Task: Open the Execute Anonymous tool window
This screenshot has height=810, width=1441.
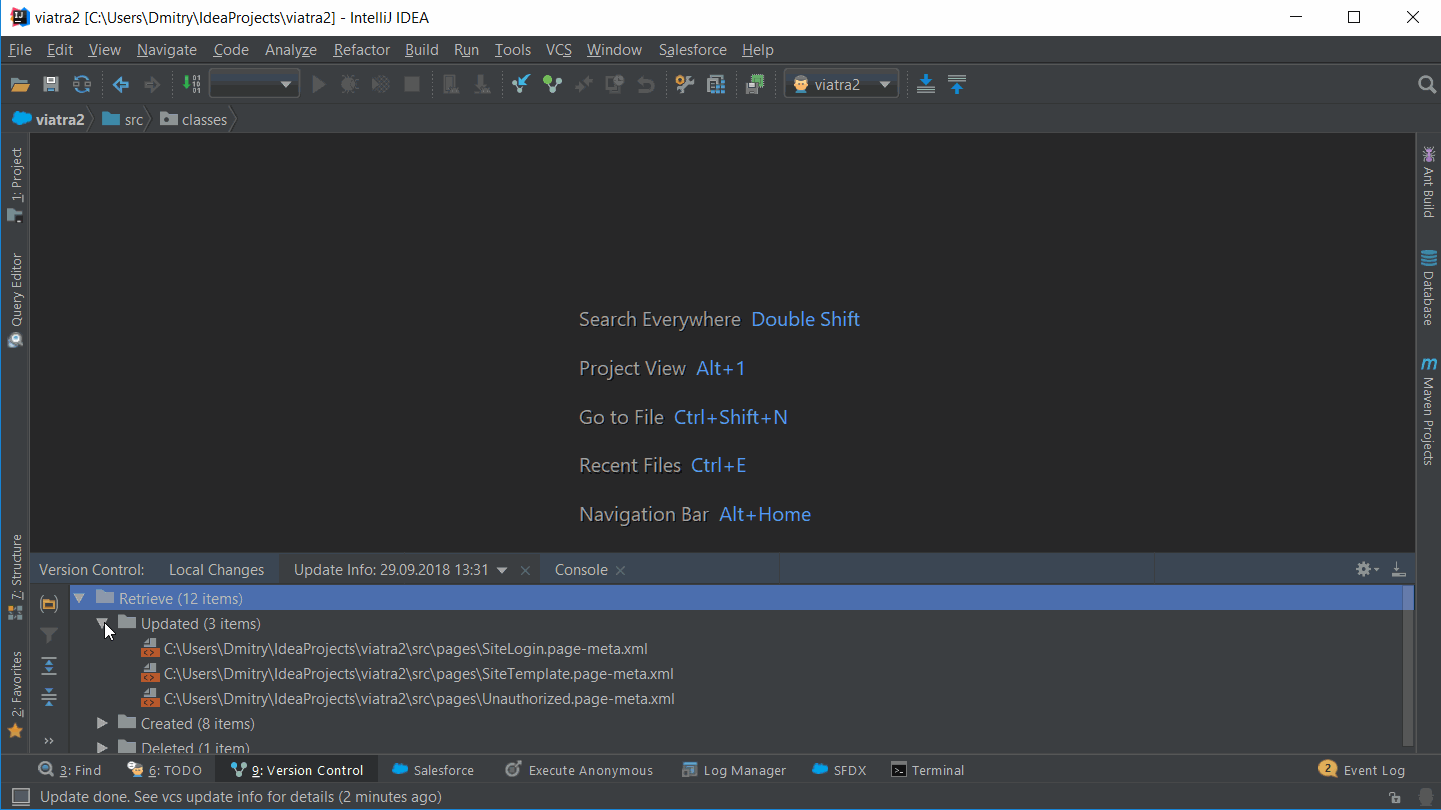Action: pyautogui.click(x=580, y=770)
